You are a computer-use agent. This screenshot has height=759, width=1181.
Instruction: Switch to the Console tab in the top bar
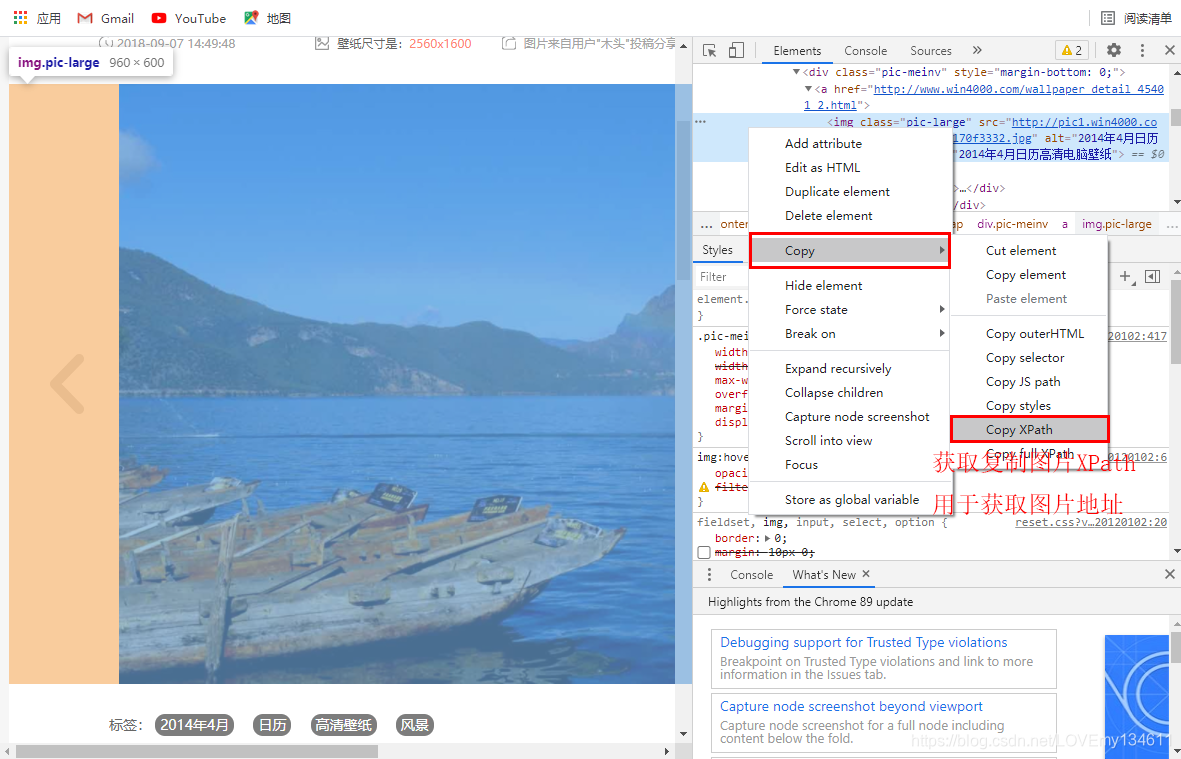(865, 51)
